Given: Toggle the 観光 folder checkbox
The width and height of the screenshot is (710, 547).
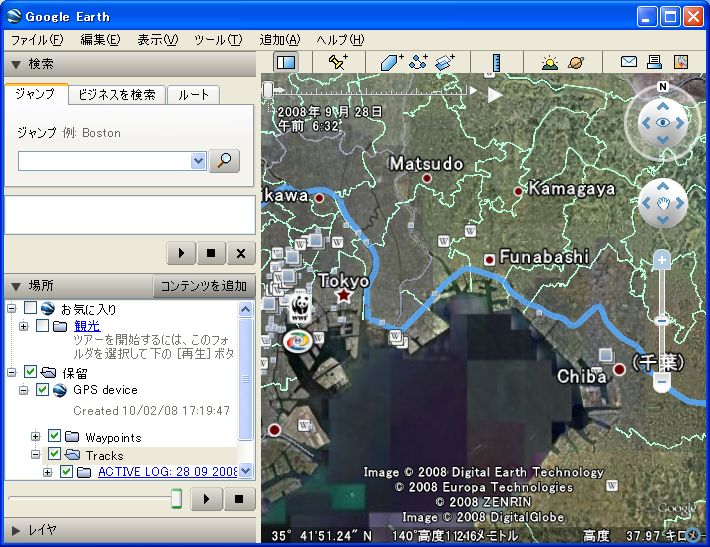Looking at the screenshot, I should tap(43, 325).
